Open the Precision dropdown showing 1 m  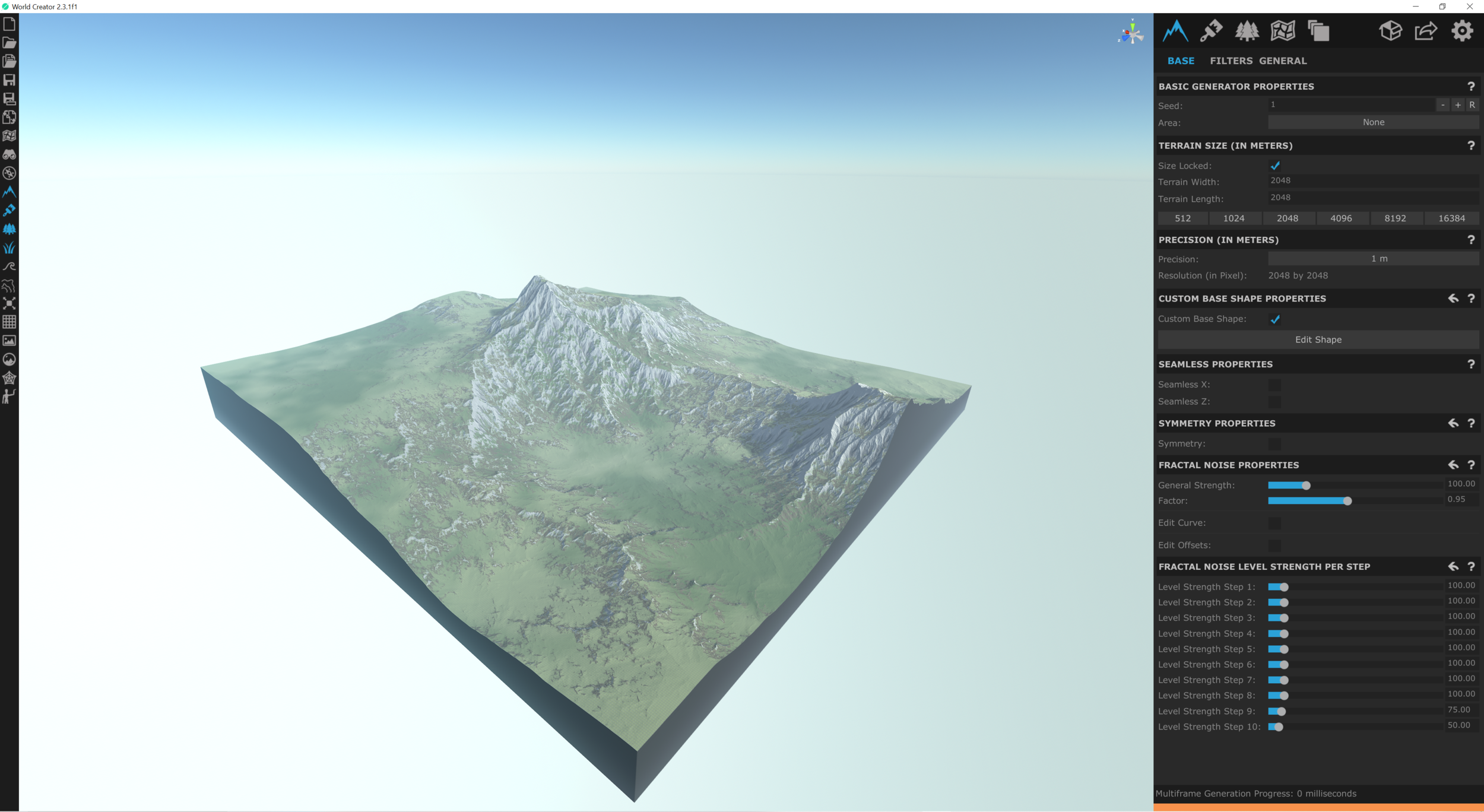[x=1373, y=259]
